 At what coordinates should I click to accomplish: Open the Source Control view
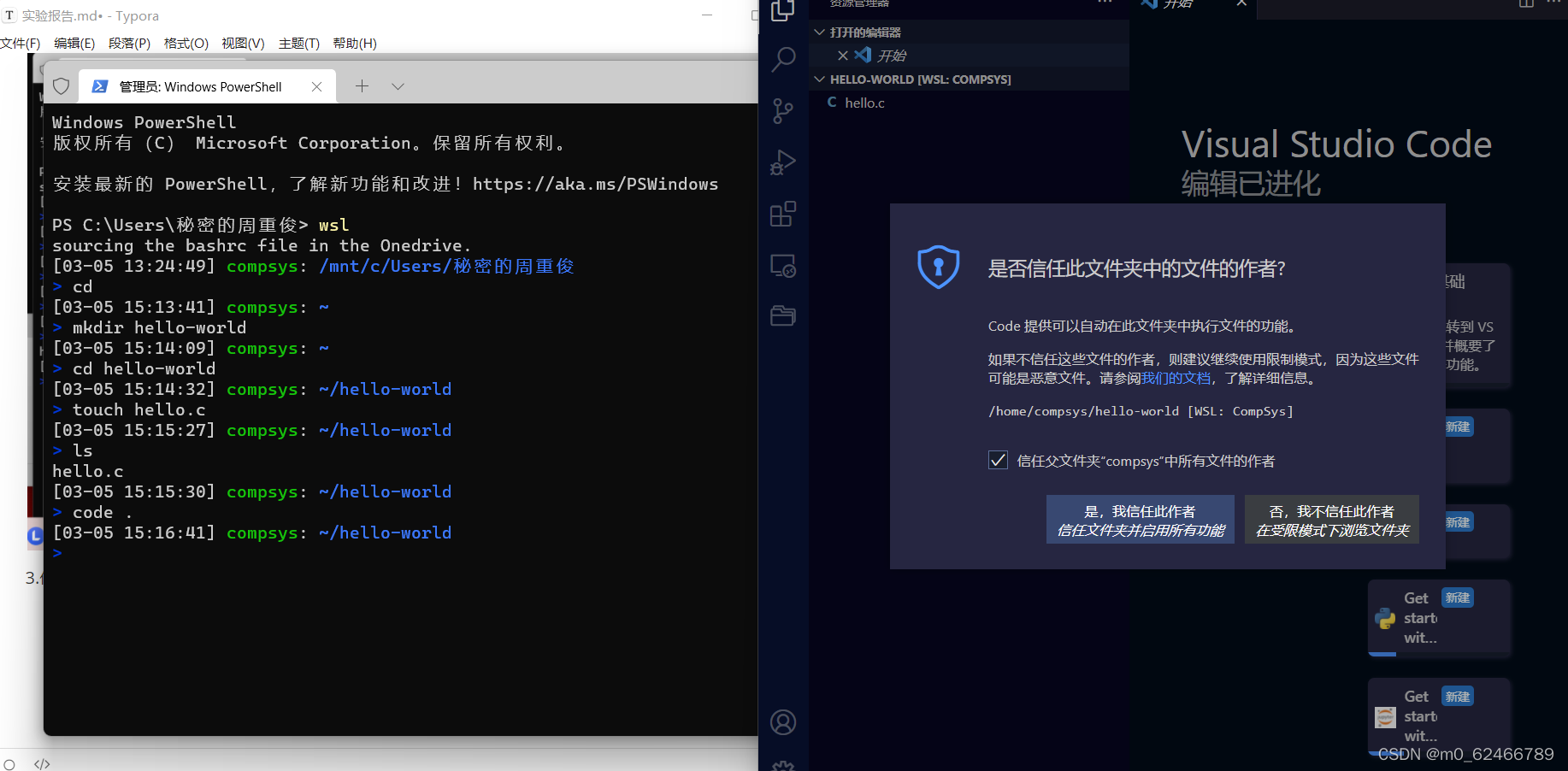coord(782,111)
